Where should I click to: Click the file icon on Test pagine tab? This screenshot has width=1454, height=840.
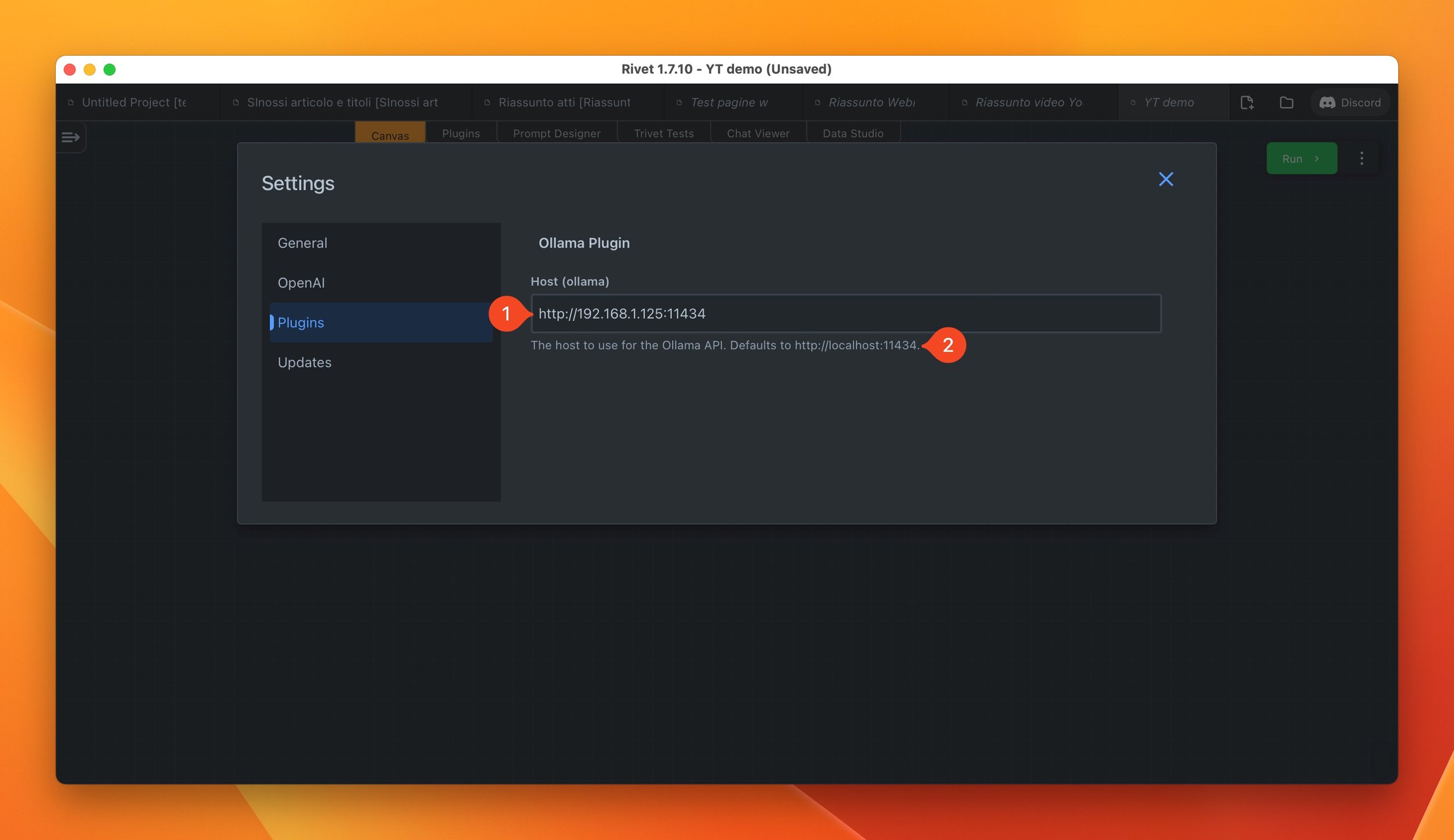pos(679,103)
